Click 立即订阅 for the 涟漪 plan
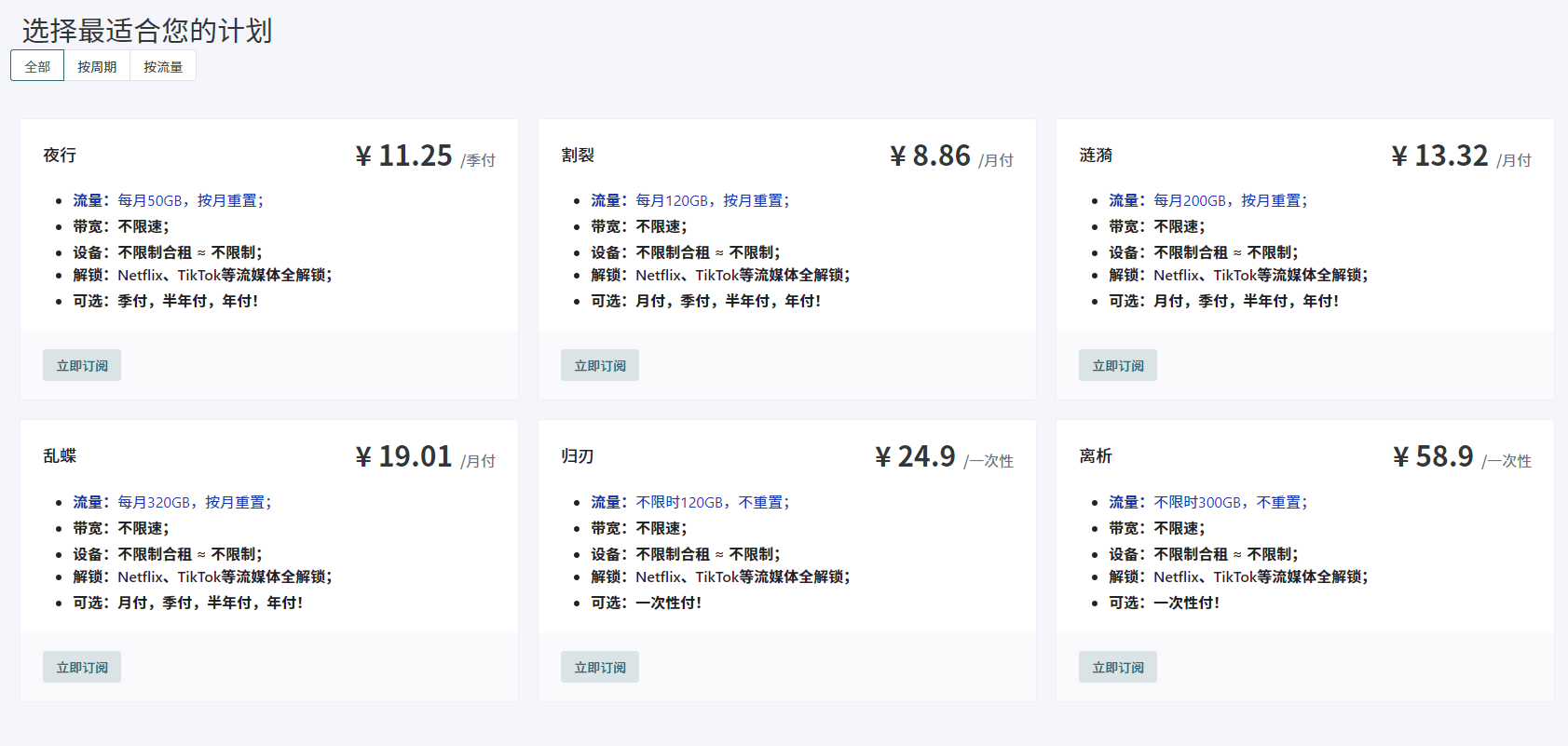Image resolution: width=1568 pixels, height=746 pixels. coord(1117,366)
